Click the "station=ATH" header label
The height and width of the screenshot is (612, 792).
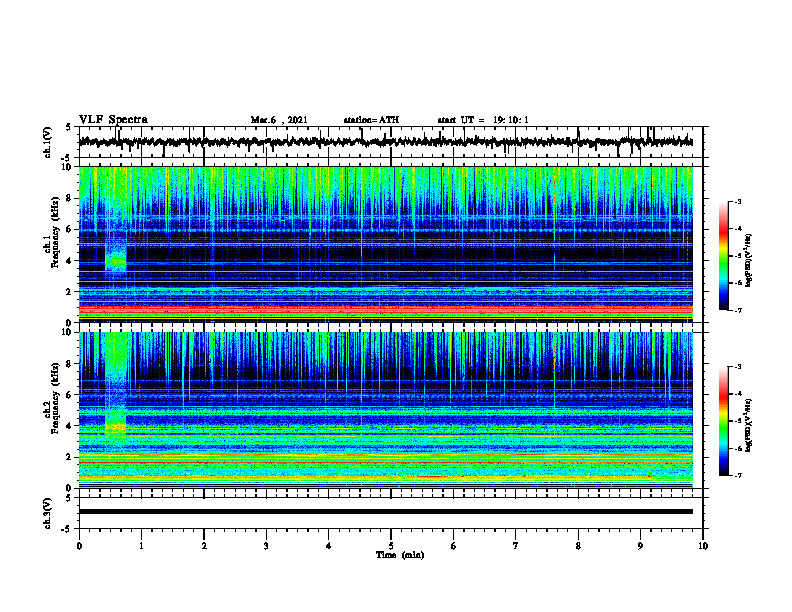[371, 120]
